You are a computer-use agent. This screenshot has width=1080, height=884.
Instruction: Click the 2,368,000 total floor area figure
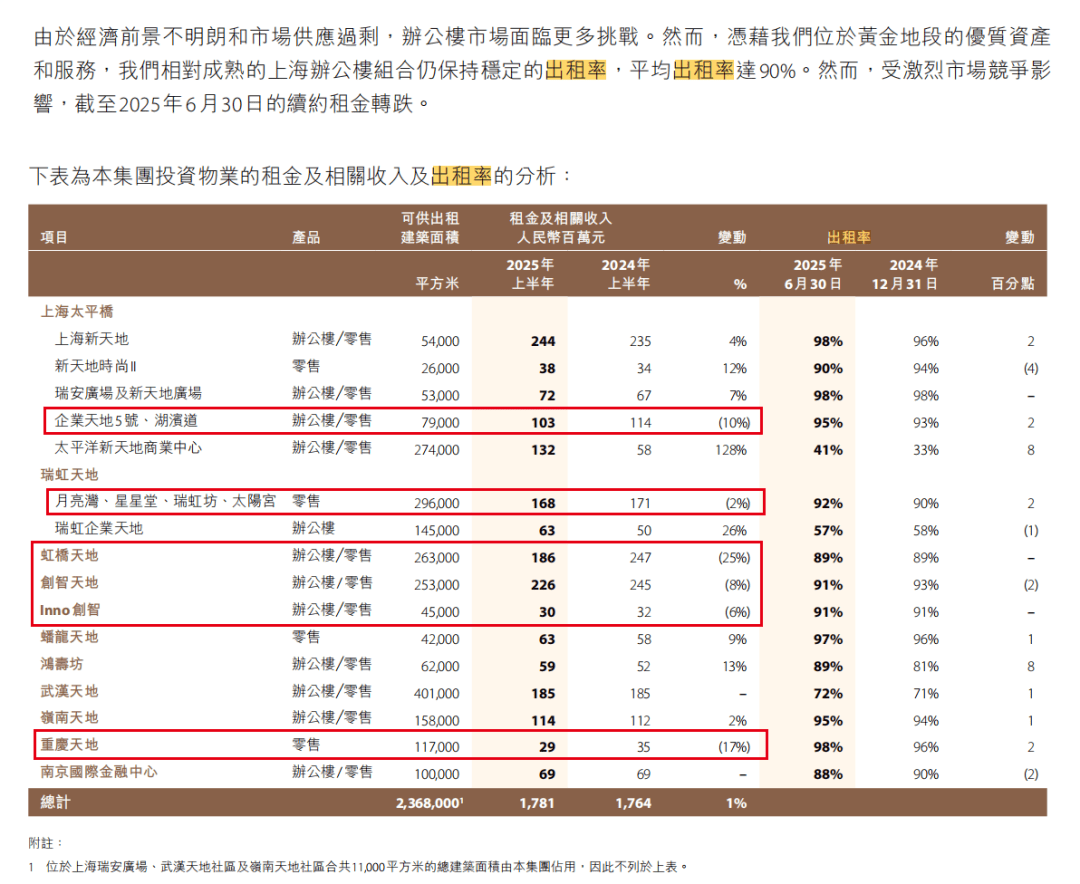pyautogui.click(x=429, y=803)
